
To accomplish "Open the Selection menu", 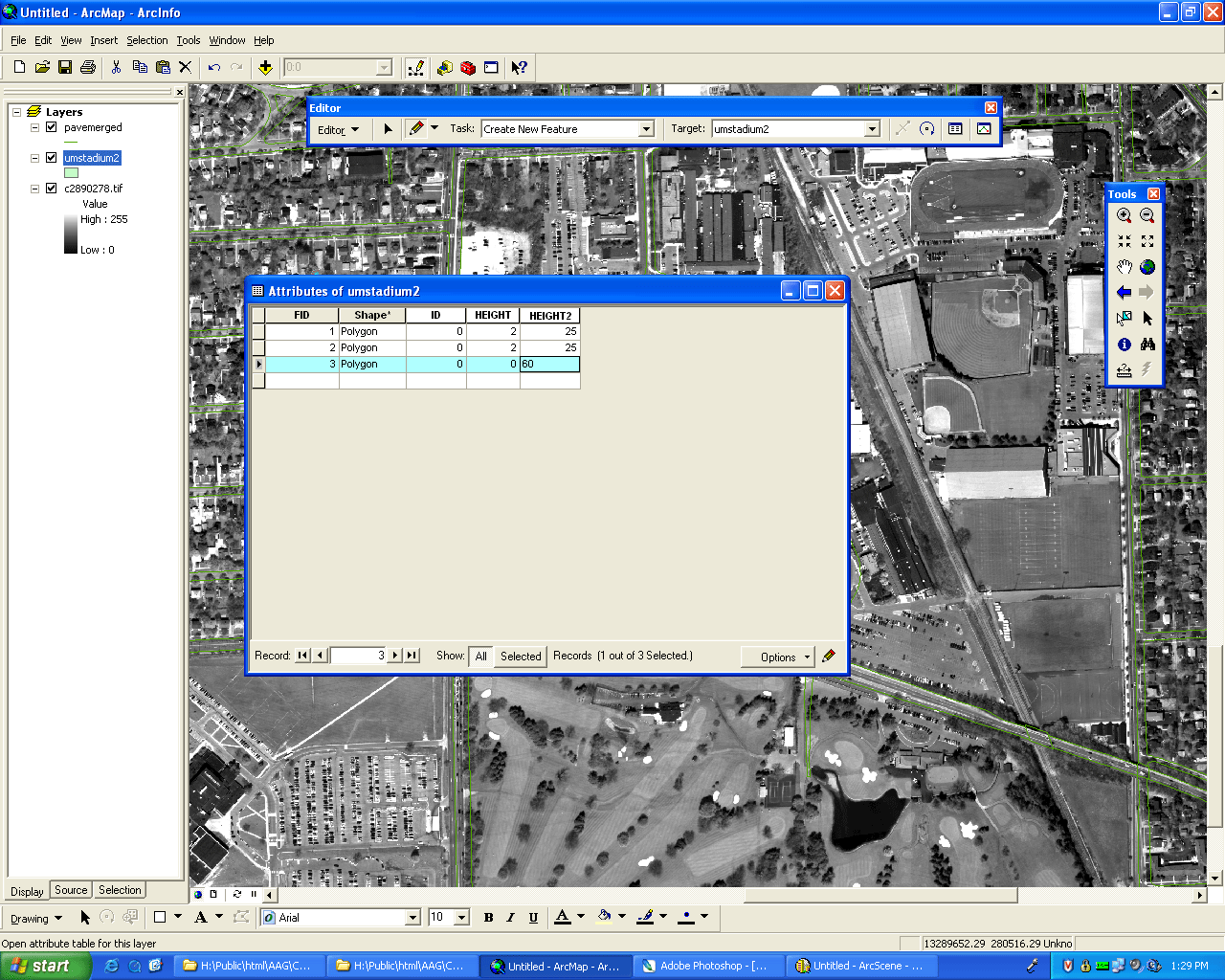I will (x=146, y=40).
